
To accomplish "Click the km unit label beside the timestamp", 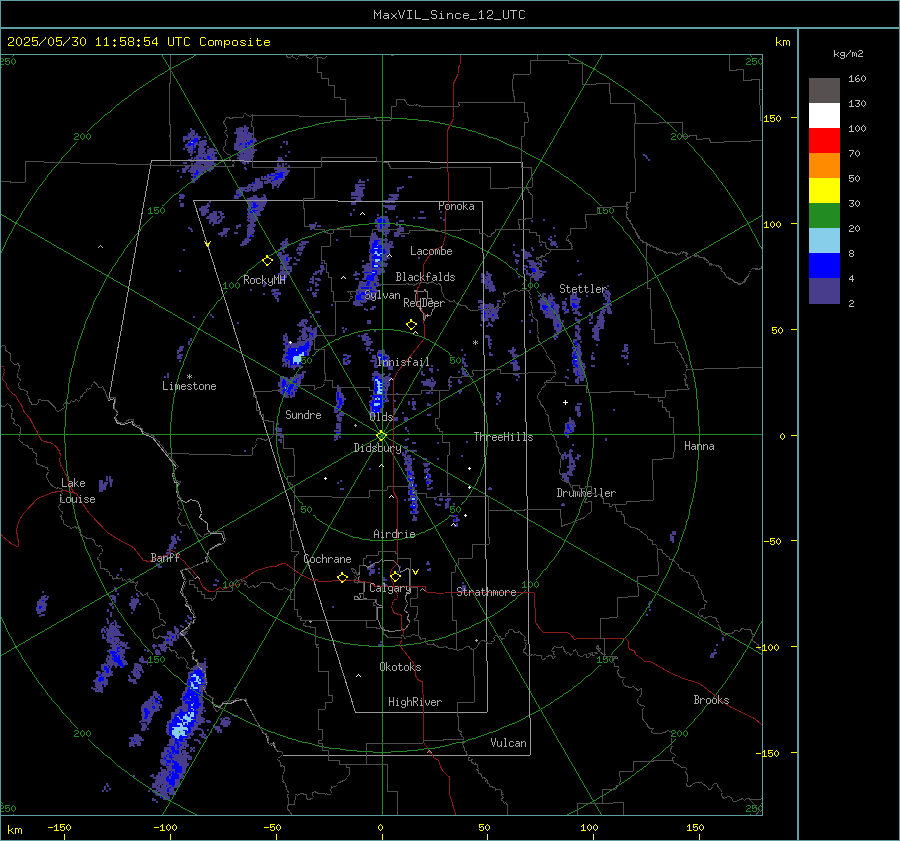I will [x=782, y=42].
